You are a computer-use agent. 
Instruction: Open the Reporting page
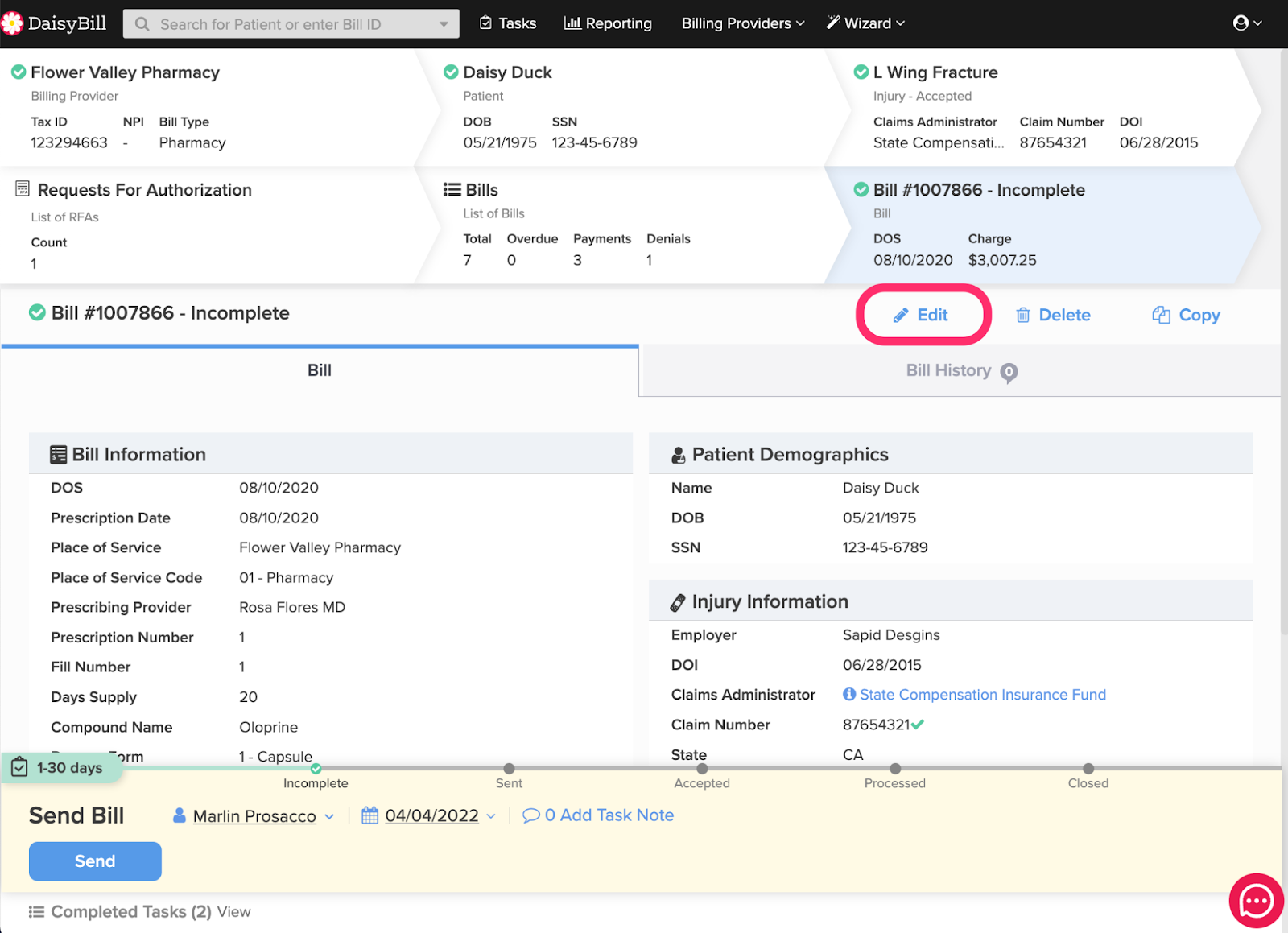[608, 23]
